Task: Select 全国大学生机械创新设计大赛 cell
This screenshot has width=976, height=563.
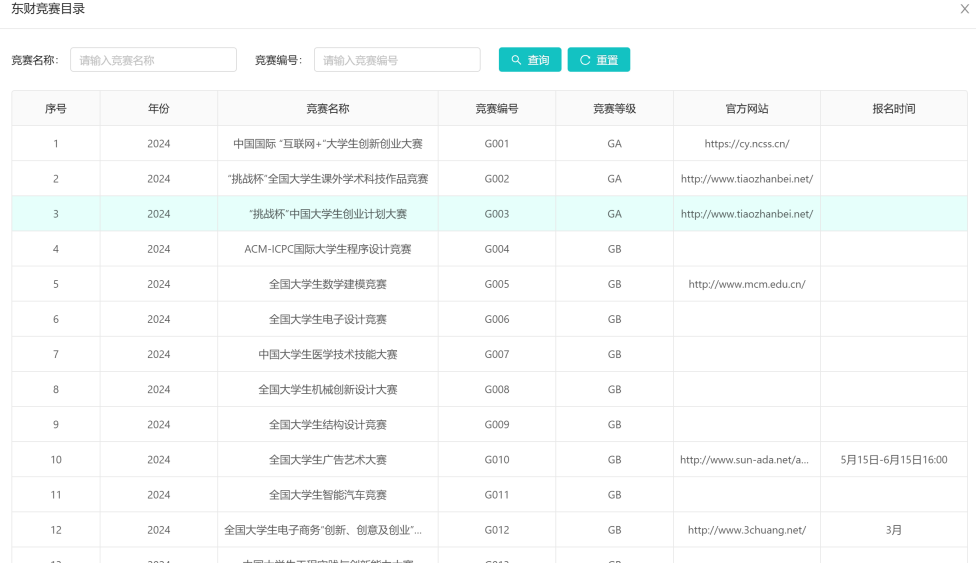Action: [328, 389]
